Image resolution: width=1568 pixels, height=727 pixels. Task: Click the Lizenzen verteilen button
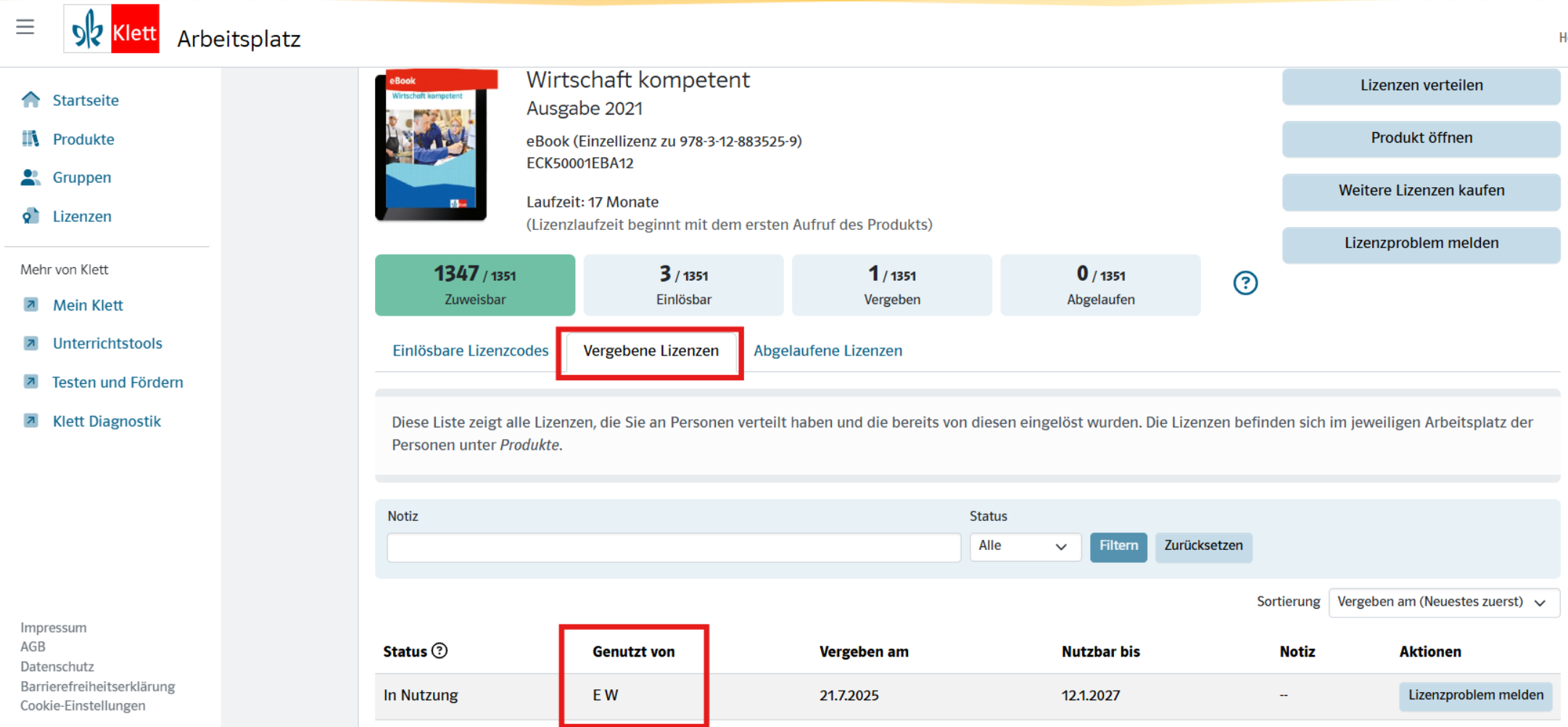tap(1421, 86)
